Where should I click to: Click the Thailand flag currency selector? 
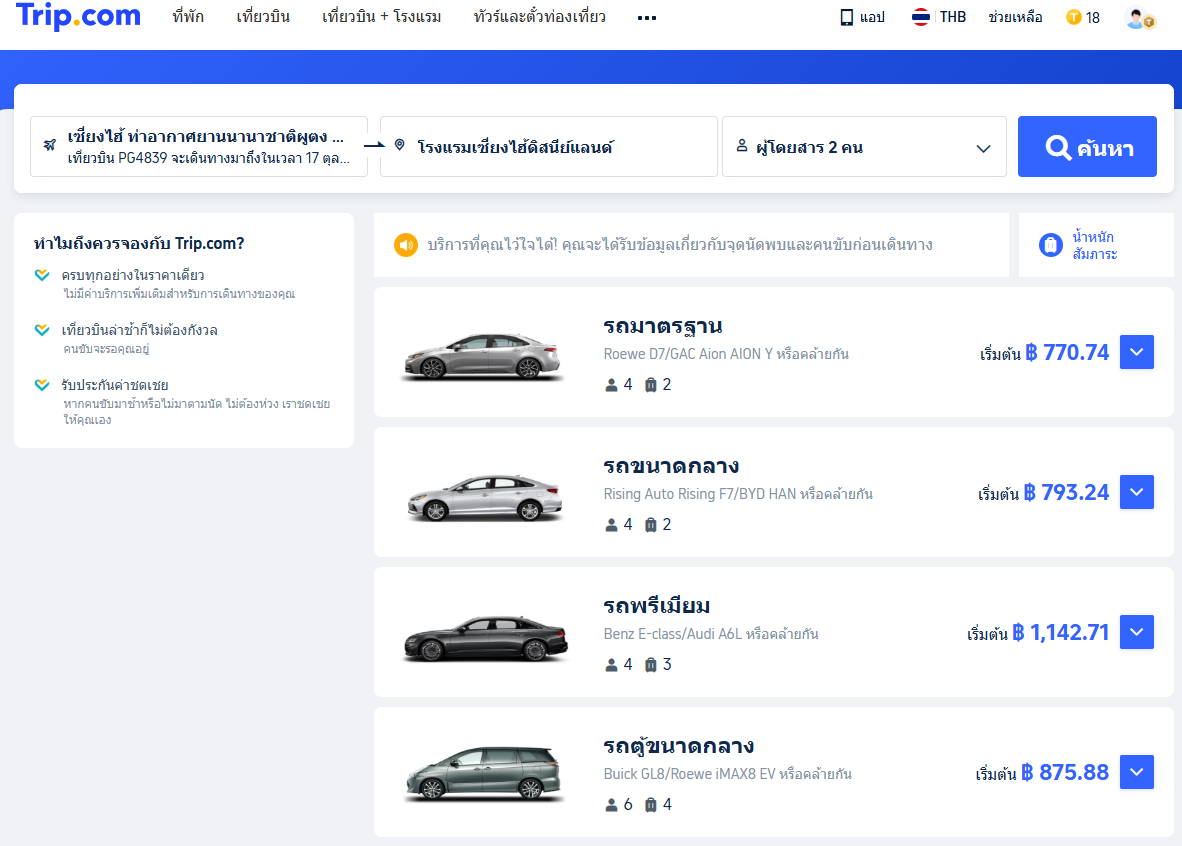click(x=921, y=17)
